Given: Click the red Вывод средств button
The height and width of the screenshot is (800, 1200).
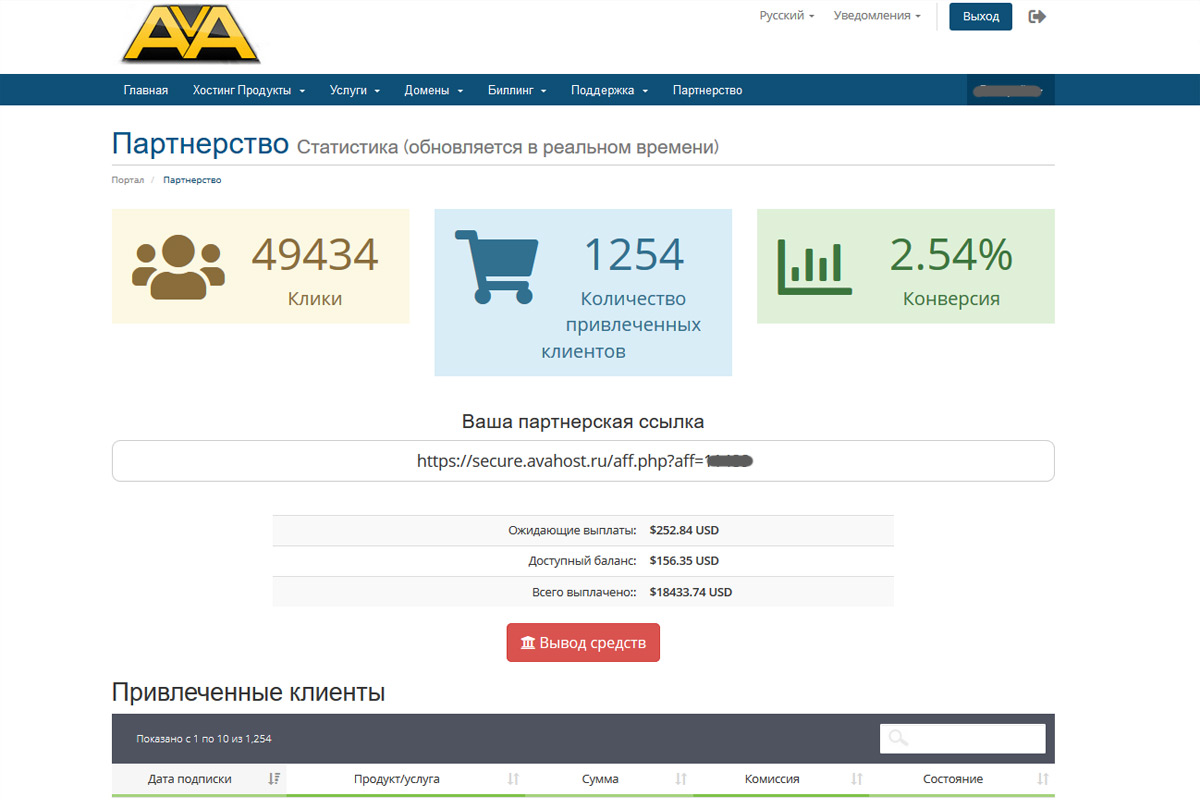Looking at the screenshot, I should click(583, 643).
